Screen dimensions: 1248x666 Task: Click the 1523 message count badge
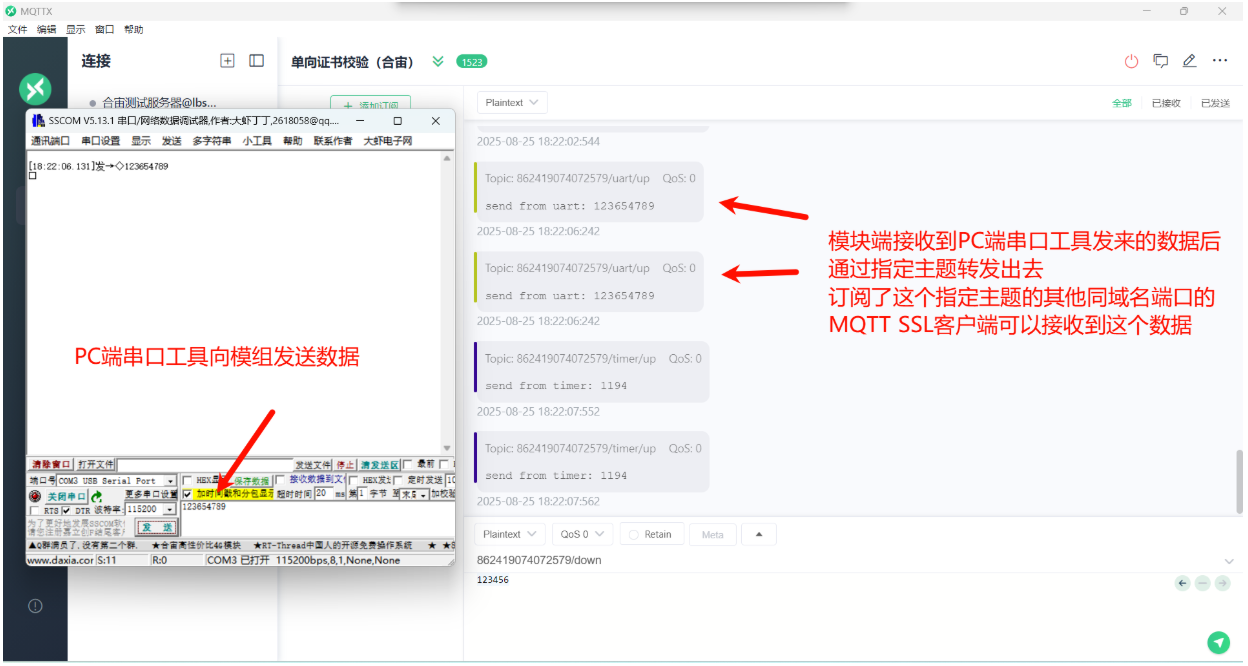(472, 62)
